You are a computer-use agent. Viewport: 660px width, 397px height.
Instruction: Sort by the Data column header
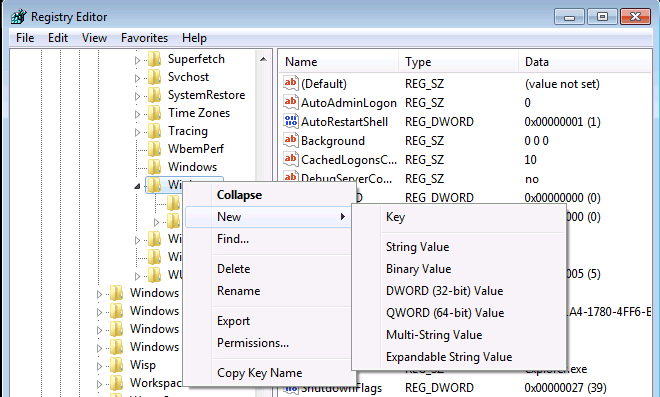click(x=585, y=62)
